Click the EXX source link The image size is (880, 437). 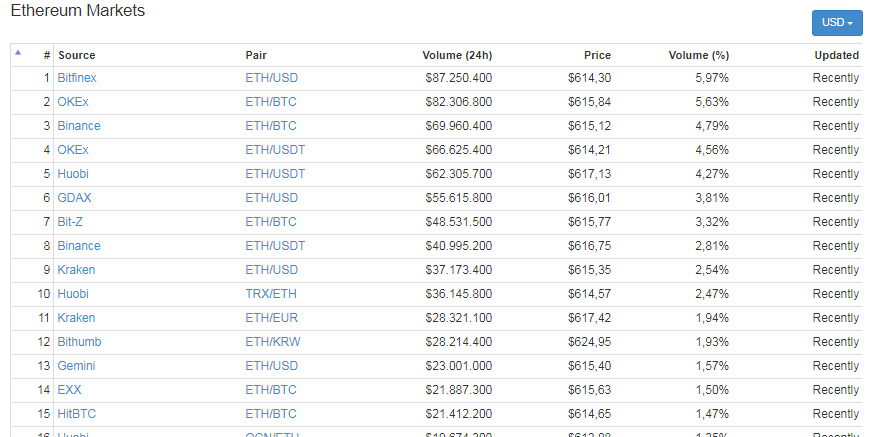pyautogui.click(x=69, y=390)
